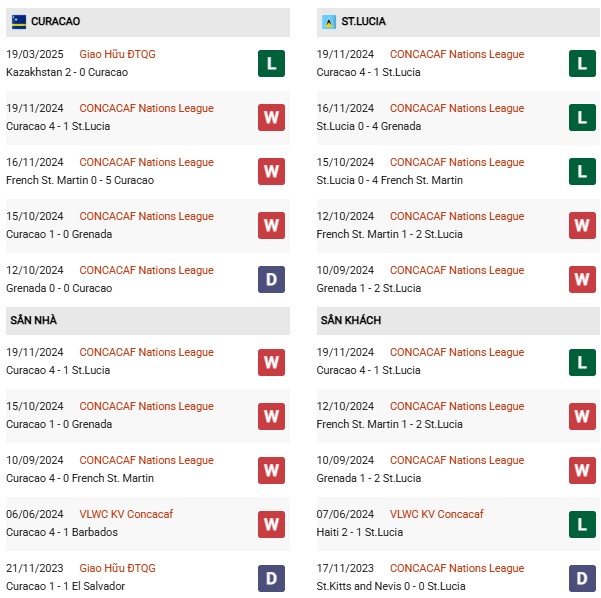This screenshot has width=601, height=598.
Task: Click the D badge for Curacao 1 - 1 El Salvador
Action: [x=271, y=577]
